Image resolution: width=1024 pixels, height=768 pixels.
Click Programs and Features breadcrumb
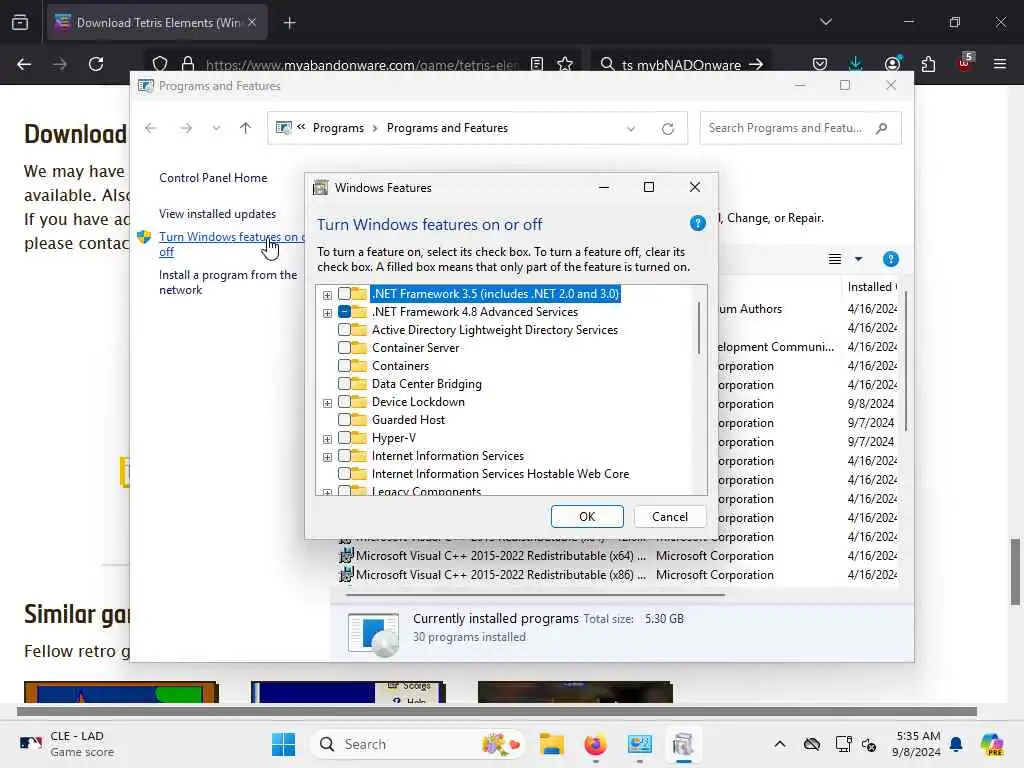[447, 128]
